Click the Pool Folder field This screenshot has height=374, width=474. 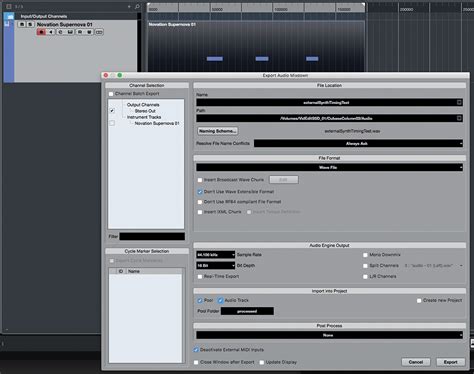[247, 311]
